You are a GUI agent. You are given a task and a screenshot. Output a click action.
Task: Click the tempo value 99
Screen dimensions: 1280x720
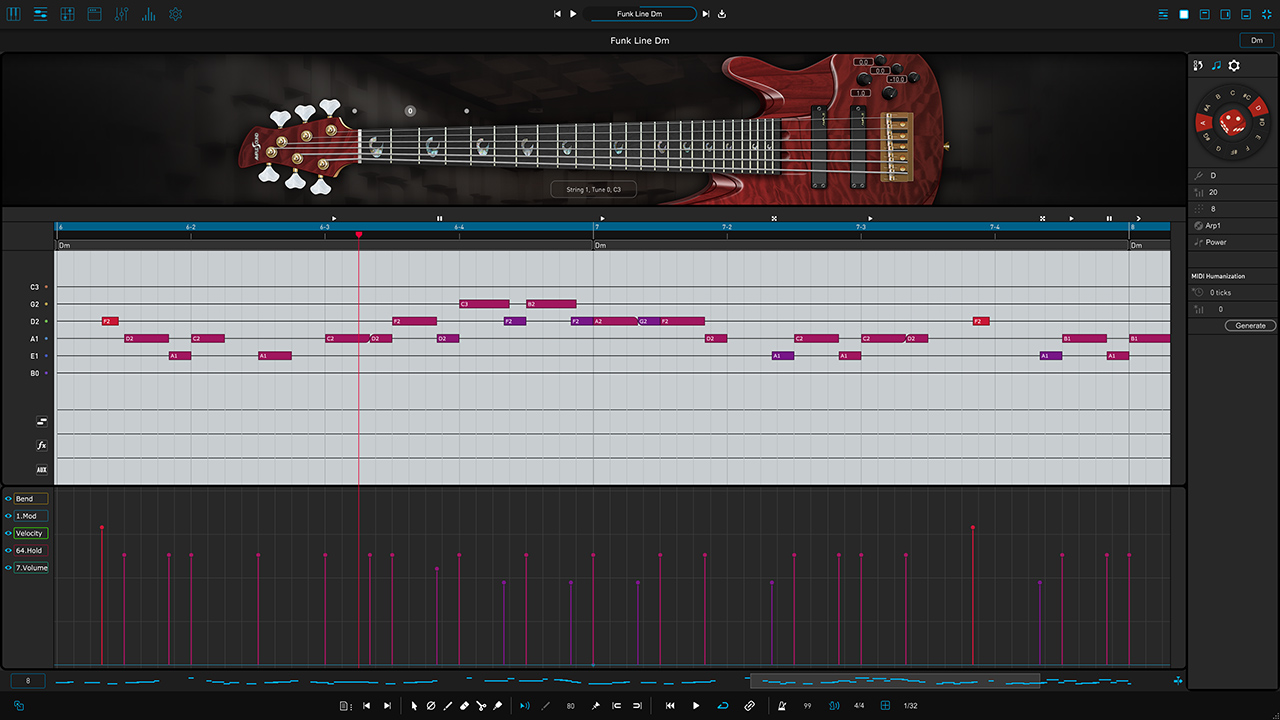tap(808, 706)
